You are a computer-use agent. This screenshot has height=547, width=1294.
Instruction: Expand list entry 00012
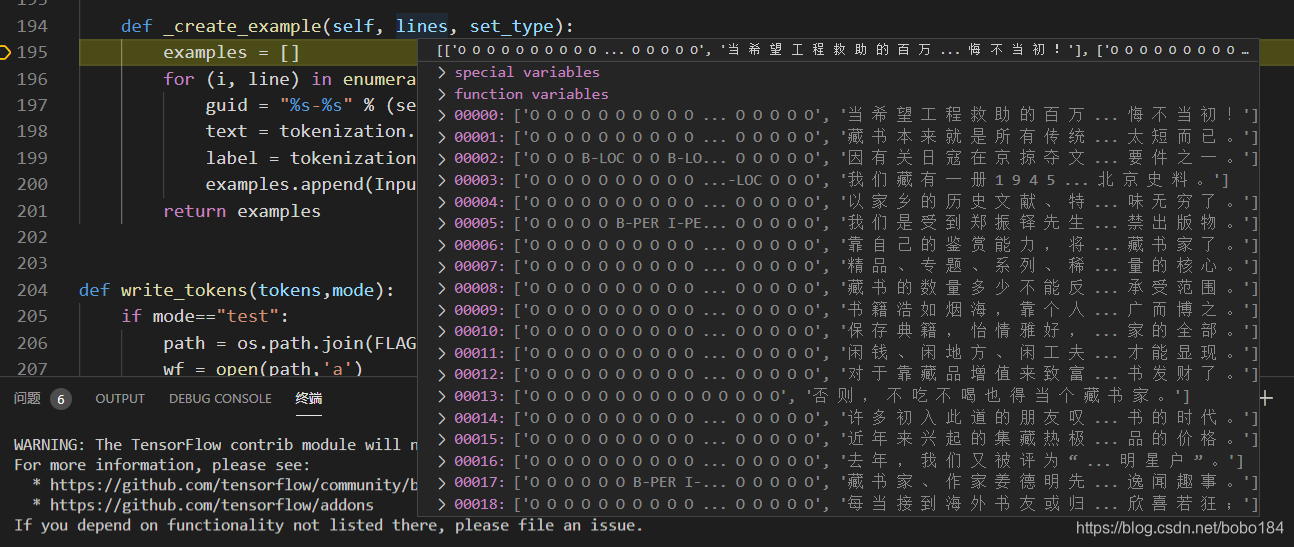(442, 374)
